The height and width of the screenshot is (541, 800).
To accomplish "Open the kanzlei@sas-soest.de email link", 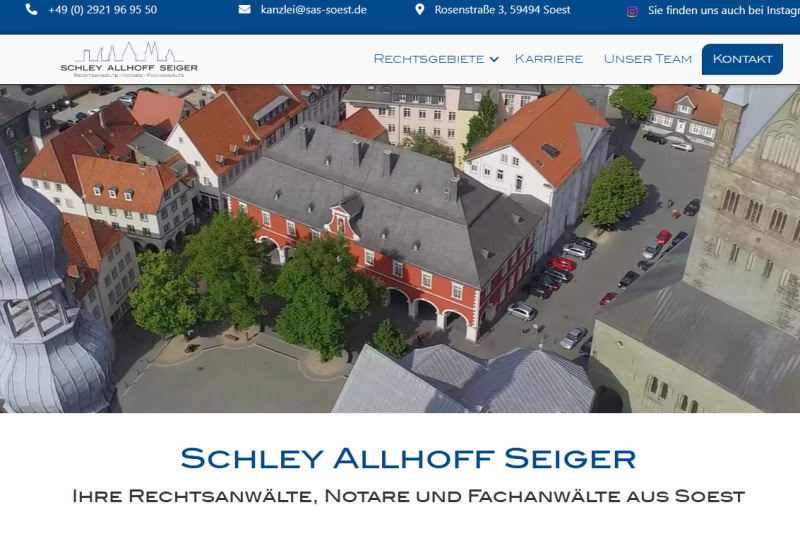I will 313,10.
